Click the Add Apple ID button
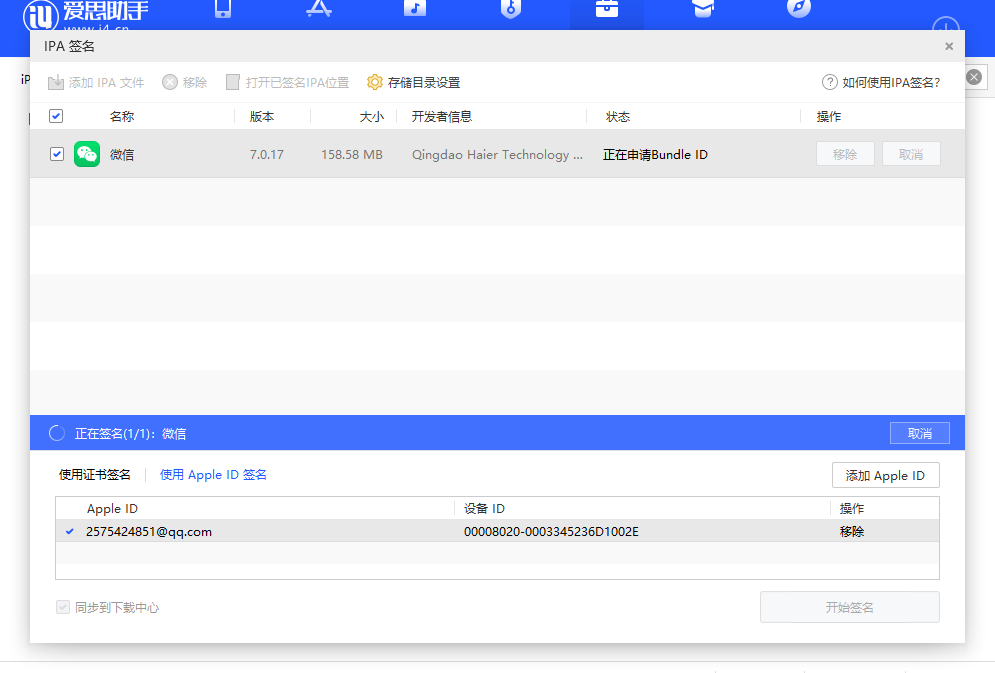Image resolution: width=995 pixels, height=673 pixels. click(885, 476)
